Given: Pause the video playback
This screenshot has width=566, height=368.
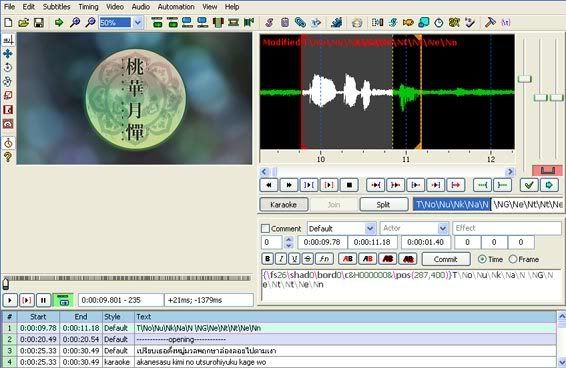Looking at the screenshot, I should pos(43,300).
